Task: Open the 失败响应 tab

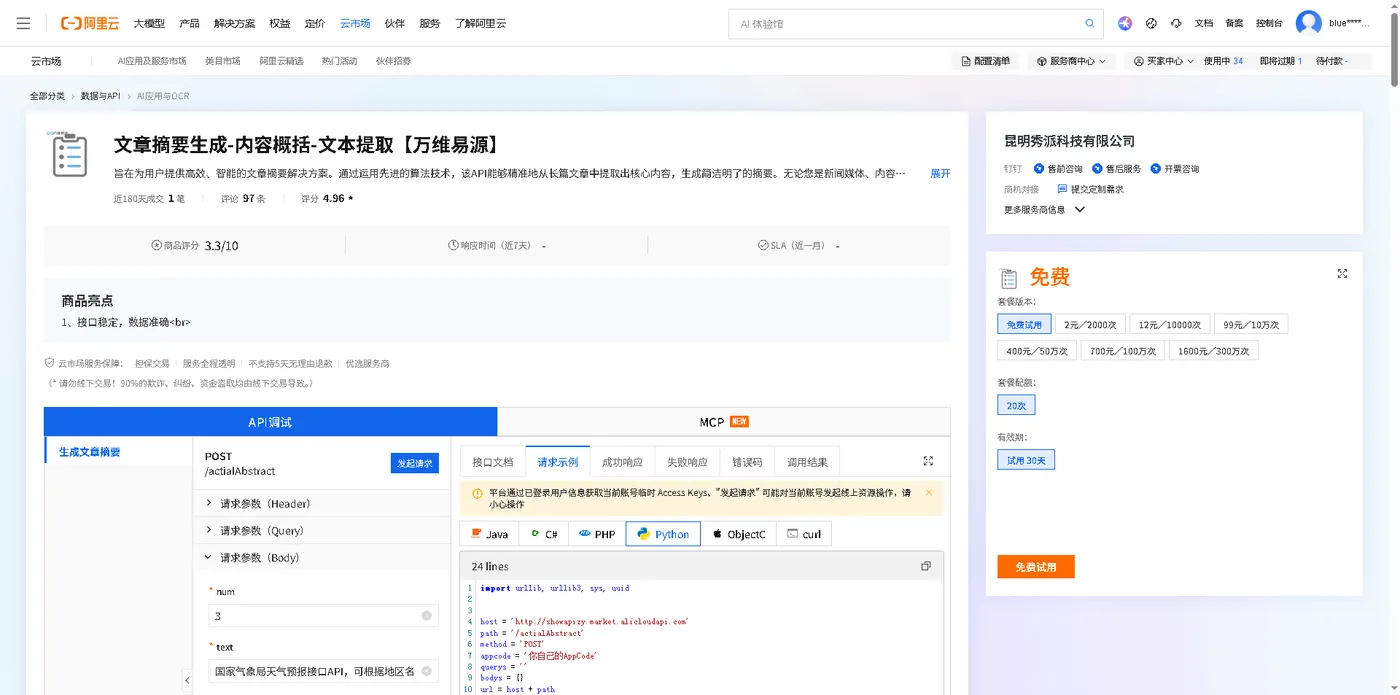Action: click(x=687, y=462)
